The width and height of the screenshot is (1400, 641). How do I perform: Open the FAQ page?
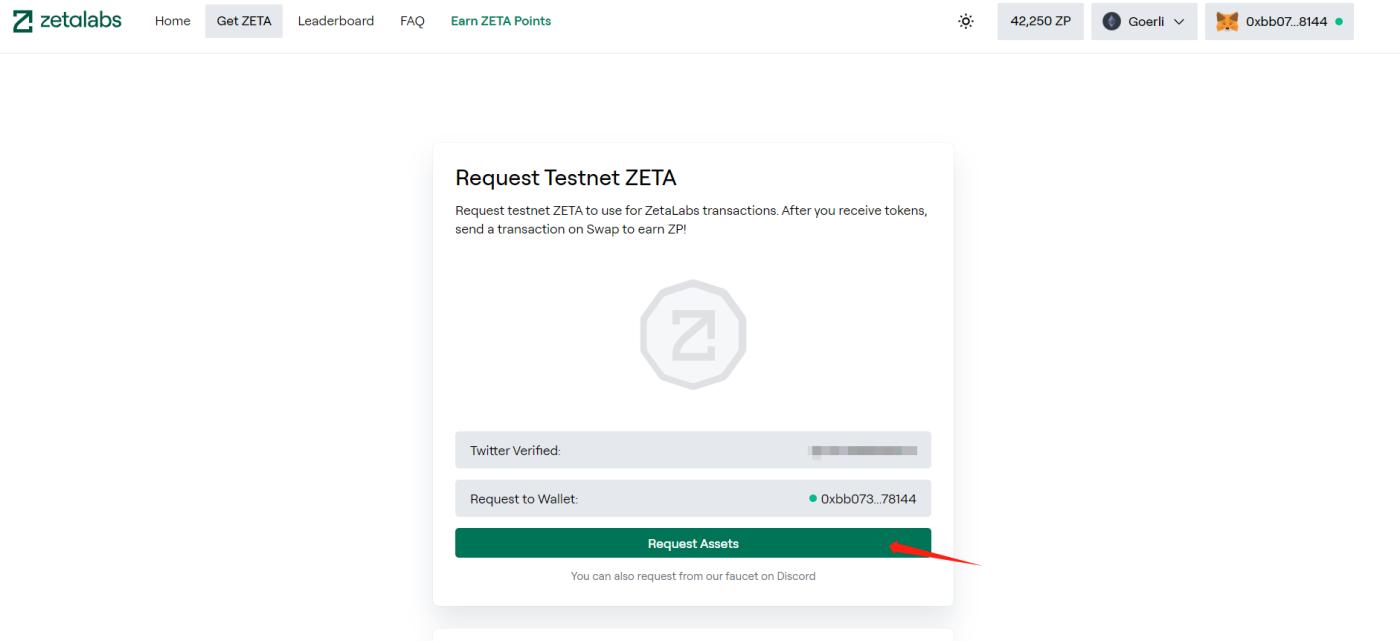(x=412, y=21)
